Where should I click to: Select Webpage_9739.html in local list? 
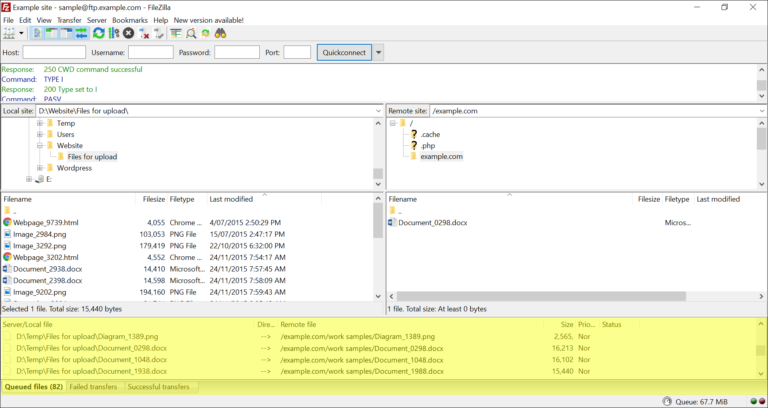pyautogui.click(x=46, y=222)
